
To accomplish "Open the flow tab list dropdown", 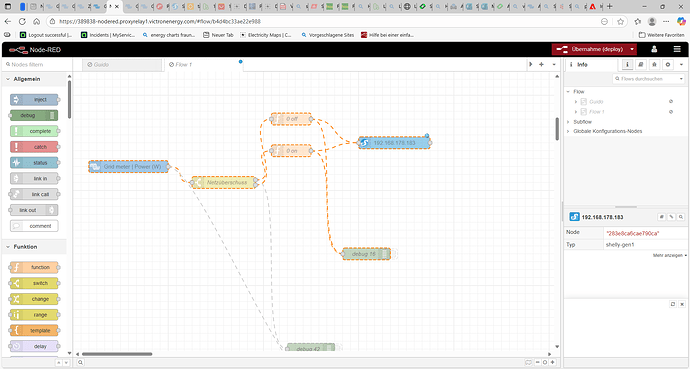I will tap(554, 65).
